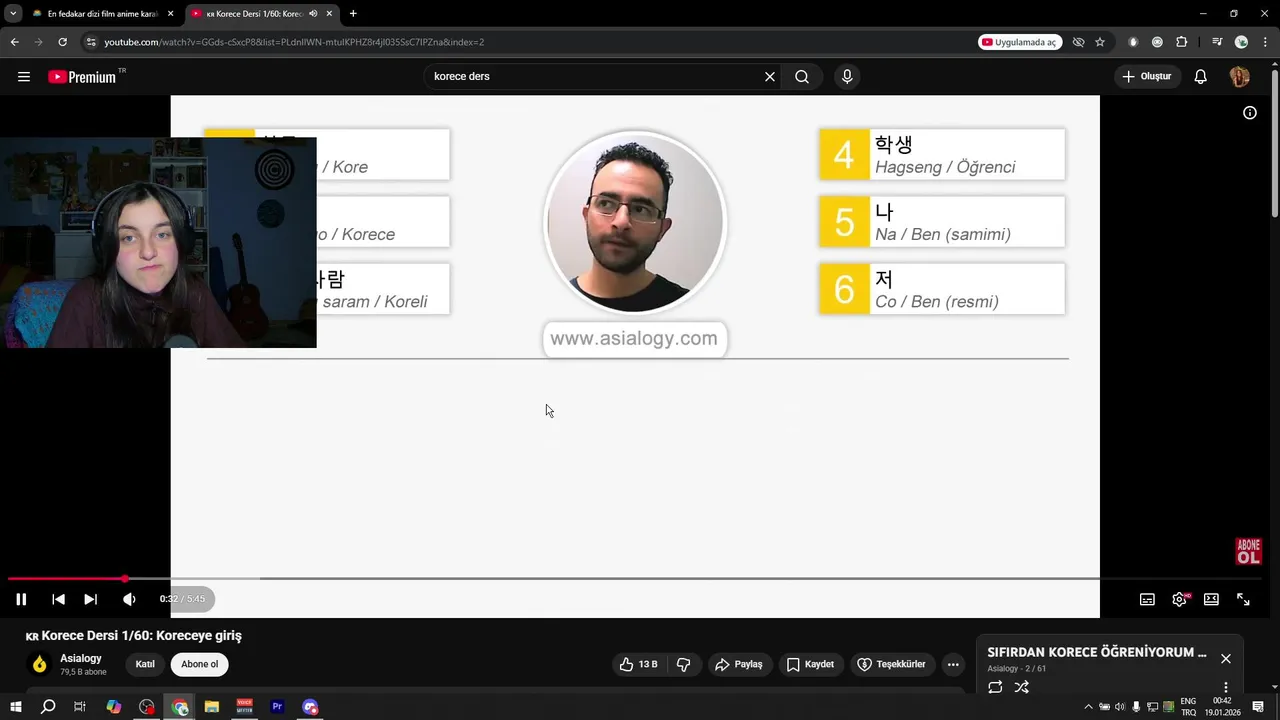This screenshot has width=1280, height=720.
Task: Open the SIFIRDAN KORECE ÖĞRENİYORUM playlist title
Action: (x=1097, y=652)
